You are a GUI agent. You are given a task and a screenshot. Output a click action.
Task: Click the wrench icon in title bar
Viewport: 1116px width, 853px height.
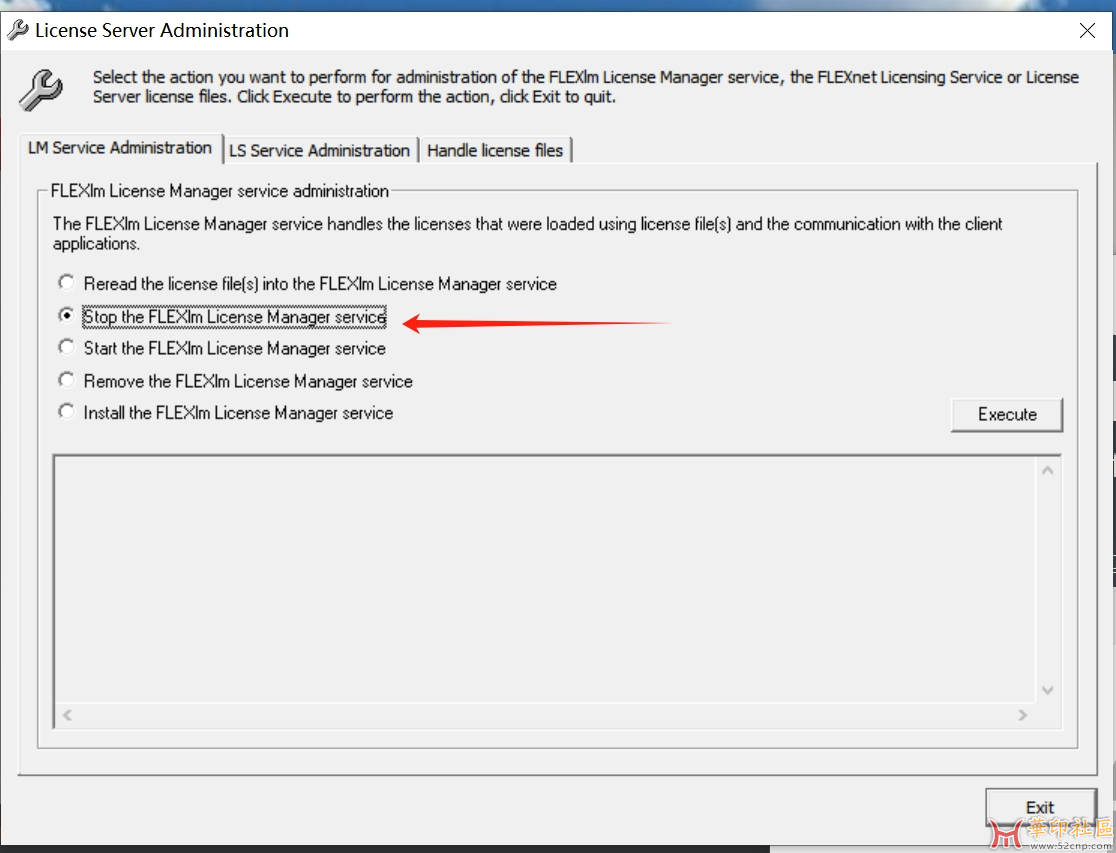[17, 30]
